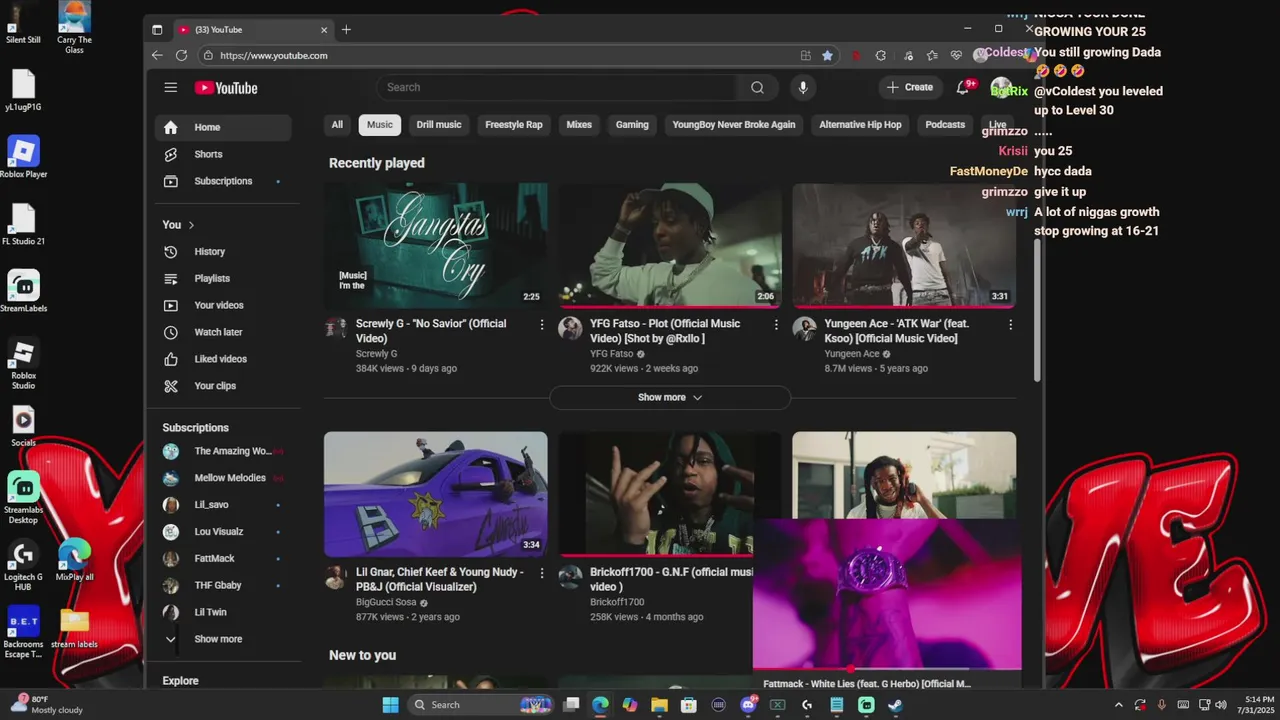Show hidden system tray icons chevron

tap(1118, 705)
